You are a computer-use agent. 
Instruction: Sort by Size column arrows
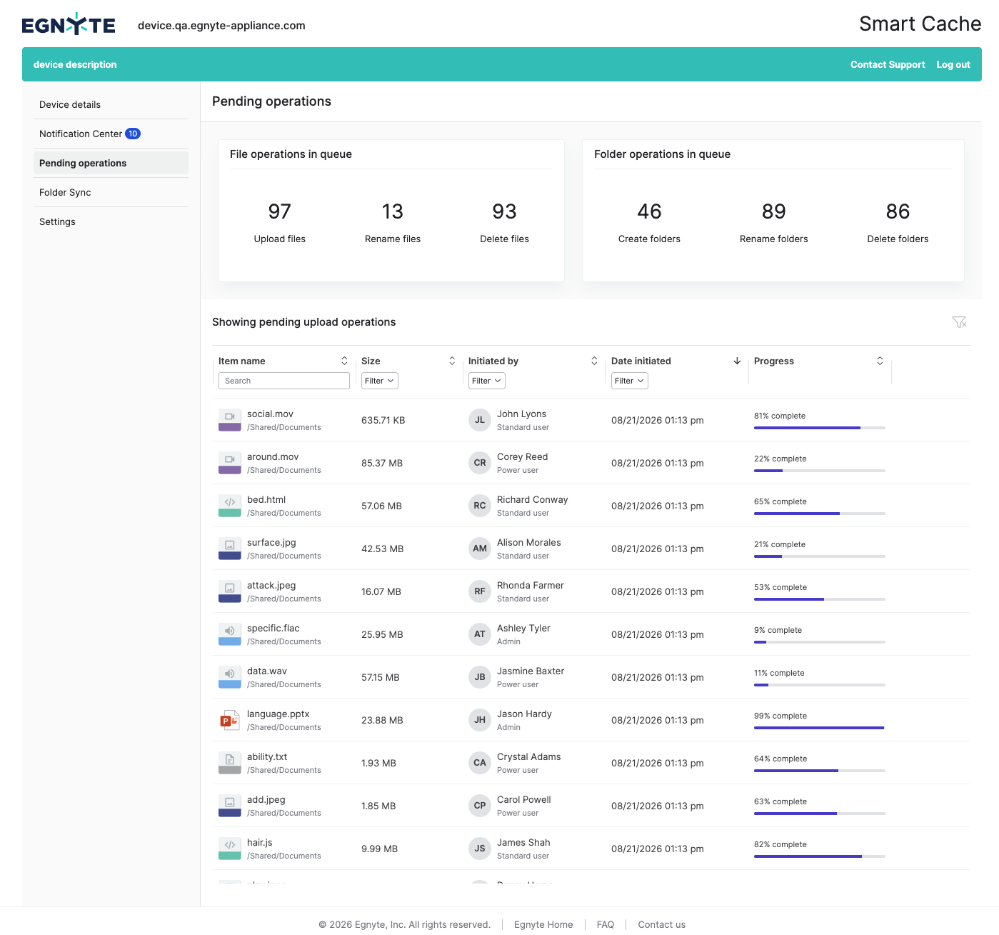click(x=452, y=360)
